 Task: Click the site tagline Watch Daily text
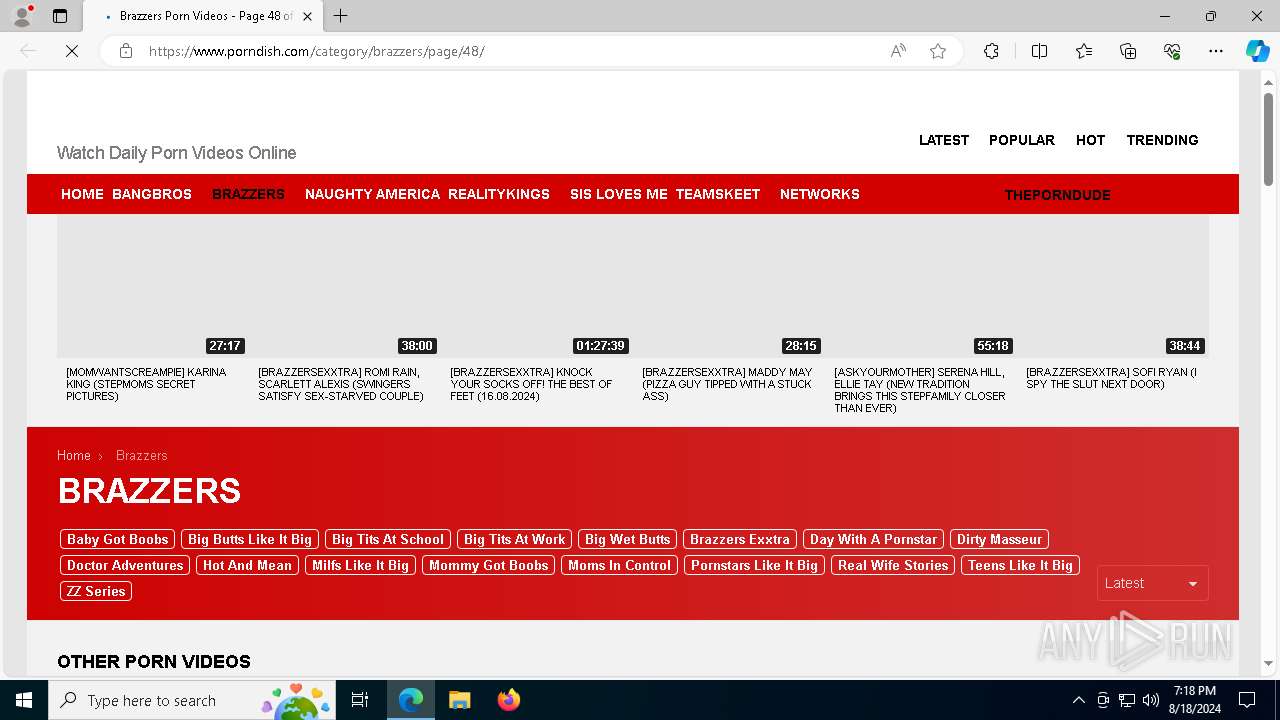176,153
